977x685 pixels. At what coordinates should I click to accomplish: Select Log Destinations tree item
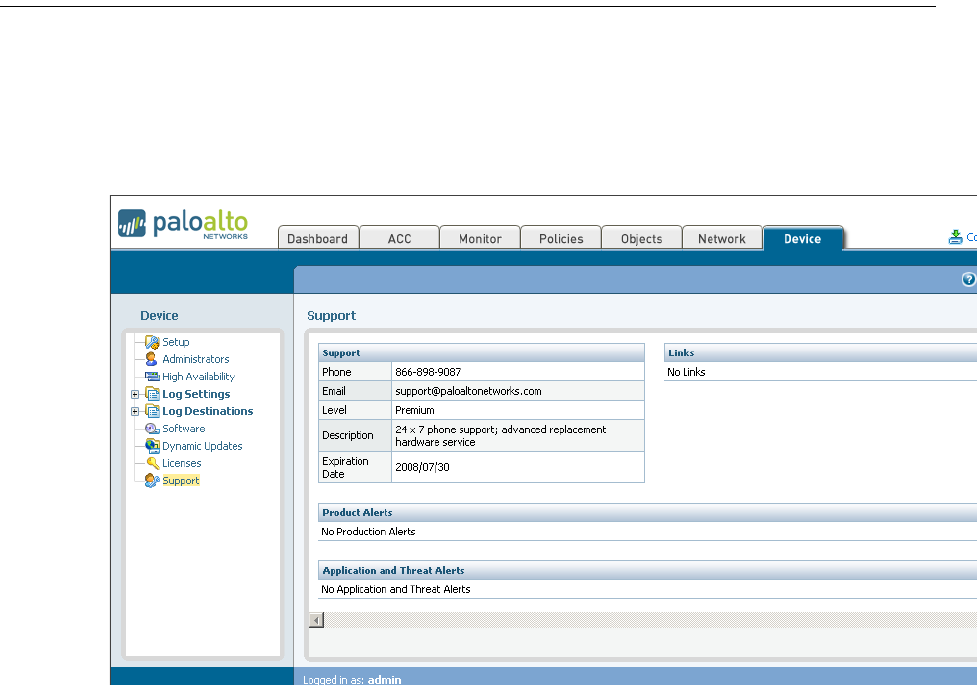[x=207, y=411]
